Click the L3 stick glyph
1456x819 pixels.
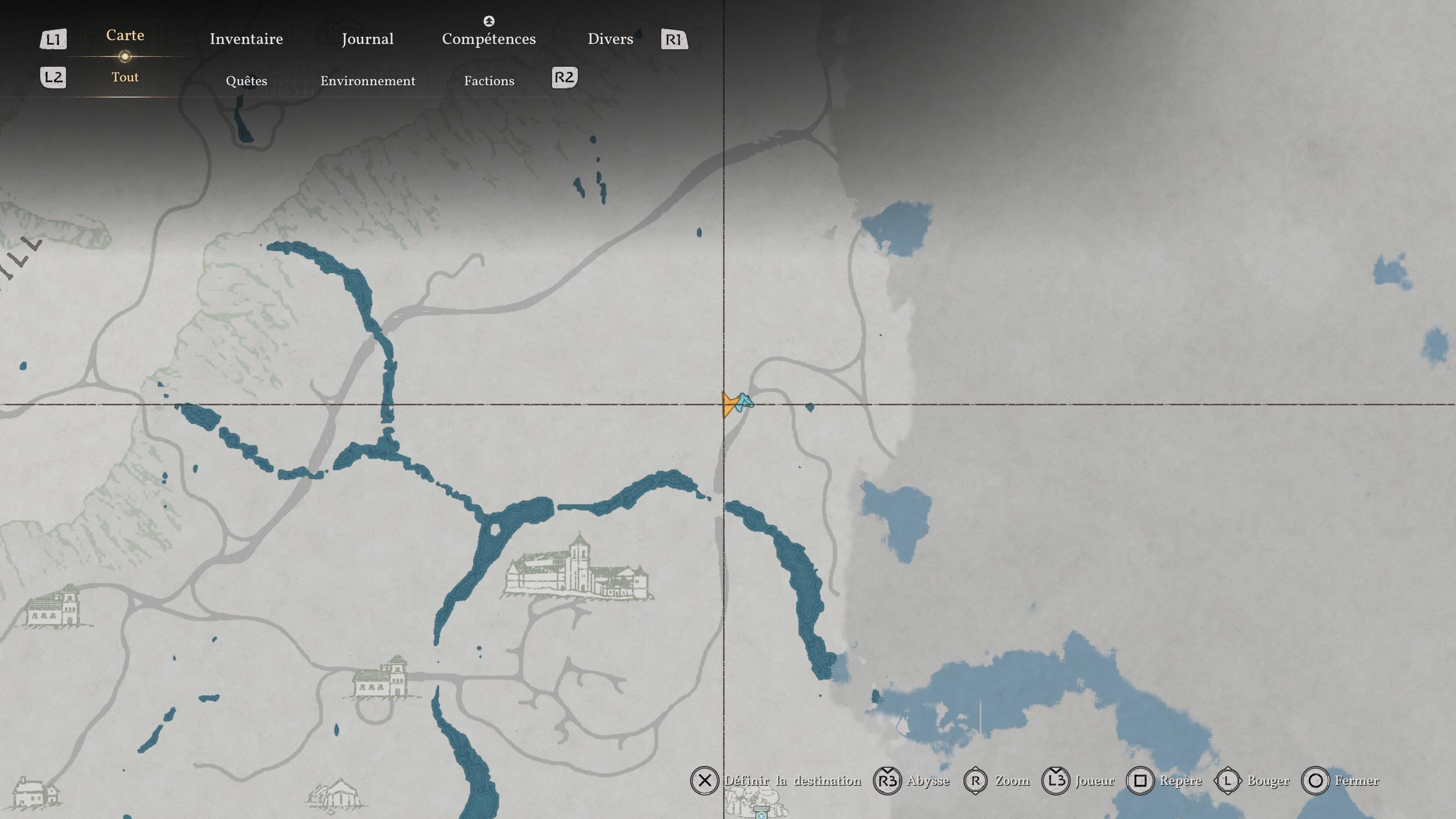1056,781
